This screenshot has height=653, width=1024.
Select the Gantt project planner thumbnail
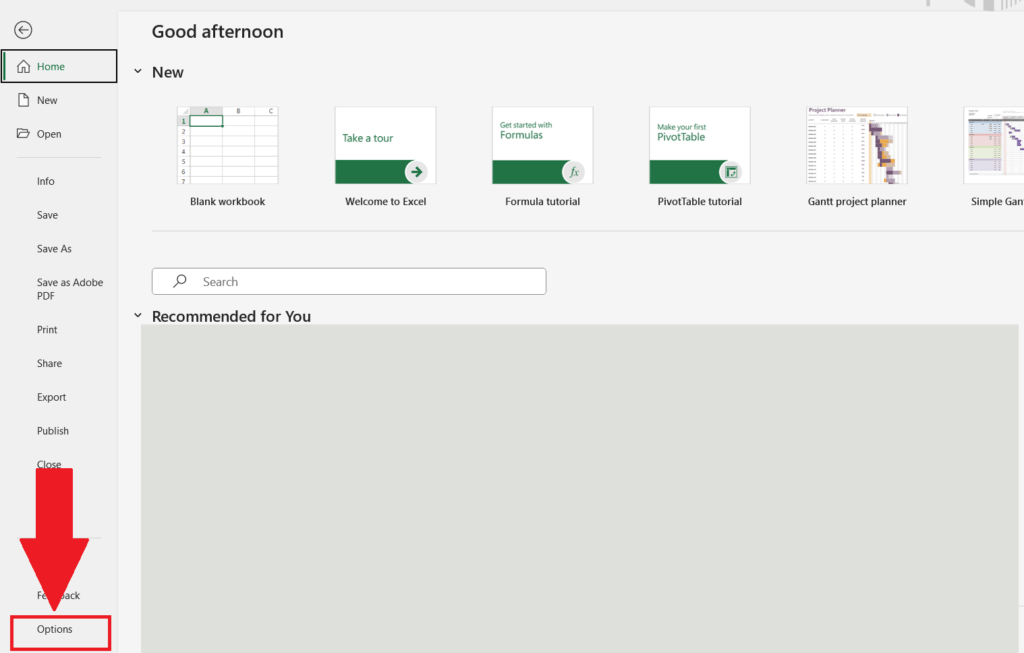(856, 145)
